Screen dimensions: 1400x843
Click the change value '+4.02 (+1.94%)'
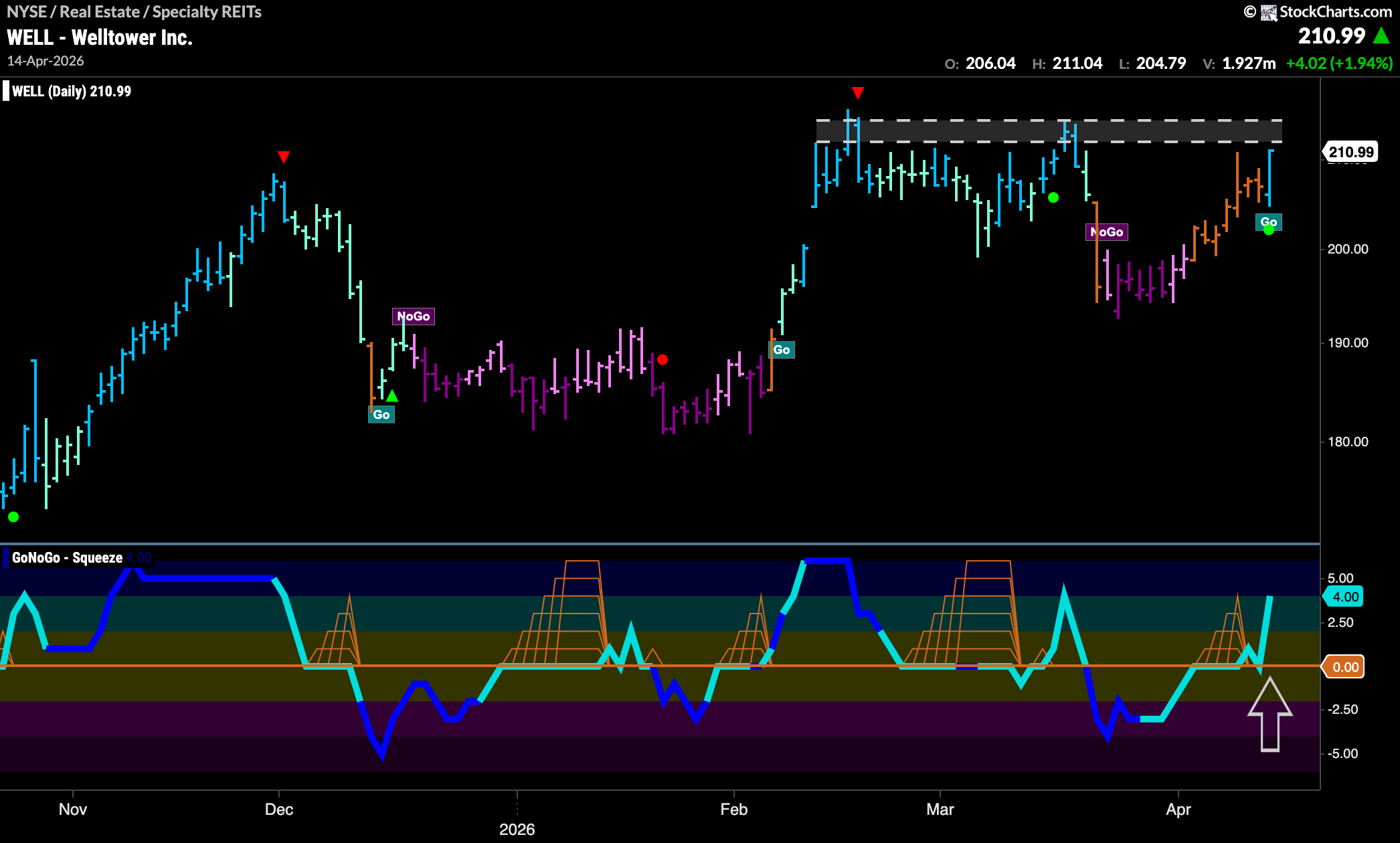click(1339, 63)
